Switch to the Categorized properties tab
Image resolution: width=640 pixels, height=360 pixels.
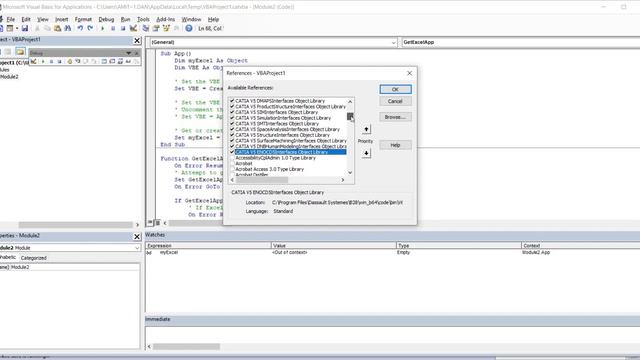tap(33, 258)
